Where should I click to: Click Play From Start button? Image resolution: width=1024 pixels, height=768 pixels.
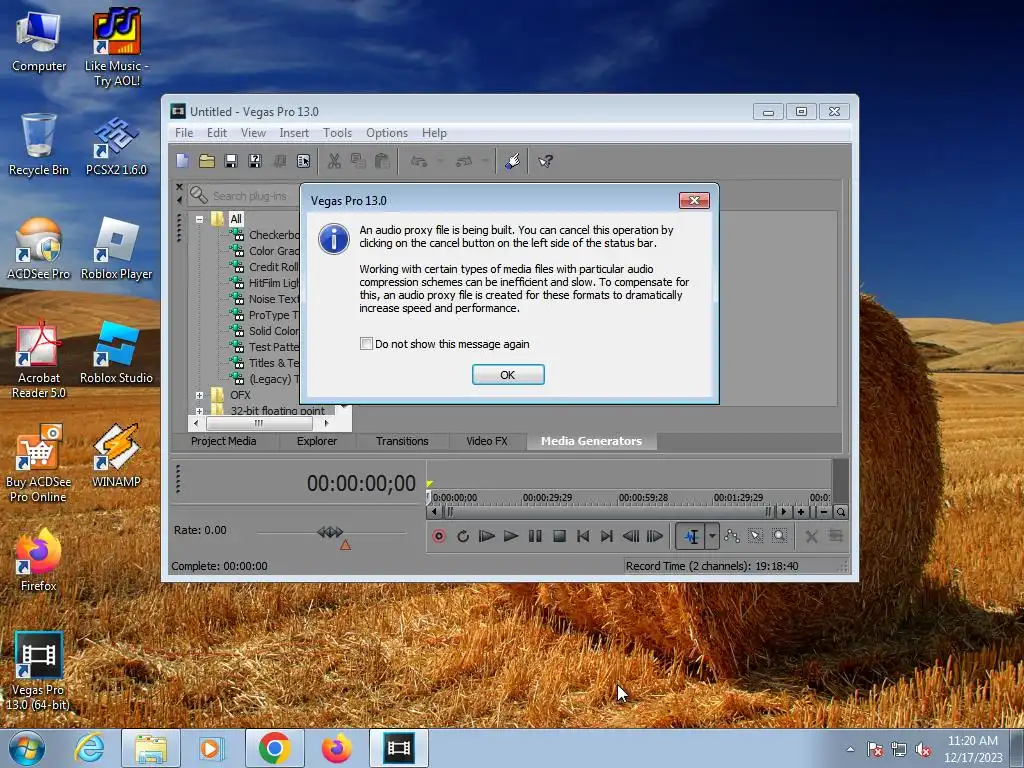point(487,536)
